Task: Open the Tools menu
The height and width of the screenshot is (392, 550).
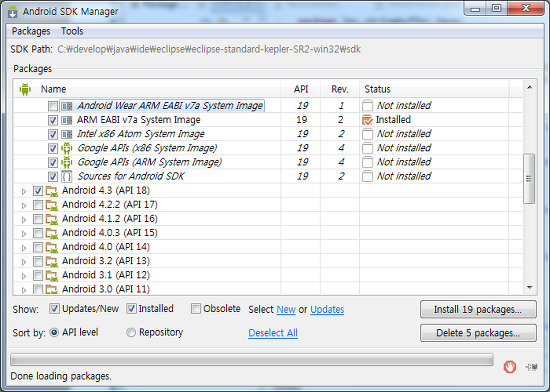Action: (72, 31)
